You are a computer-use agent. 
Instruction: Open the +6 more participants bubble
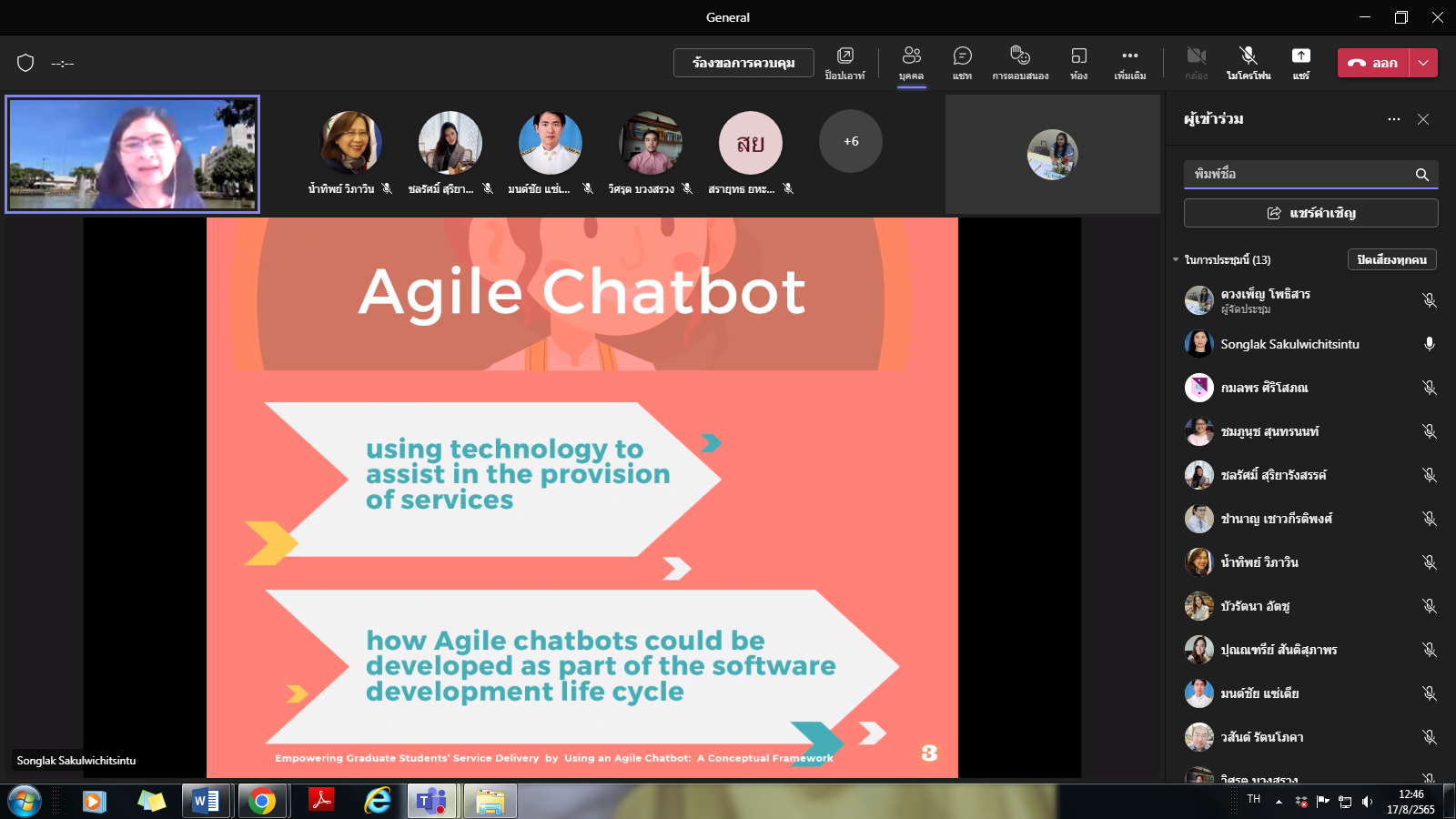click(x=851, y=141)
